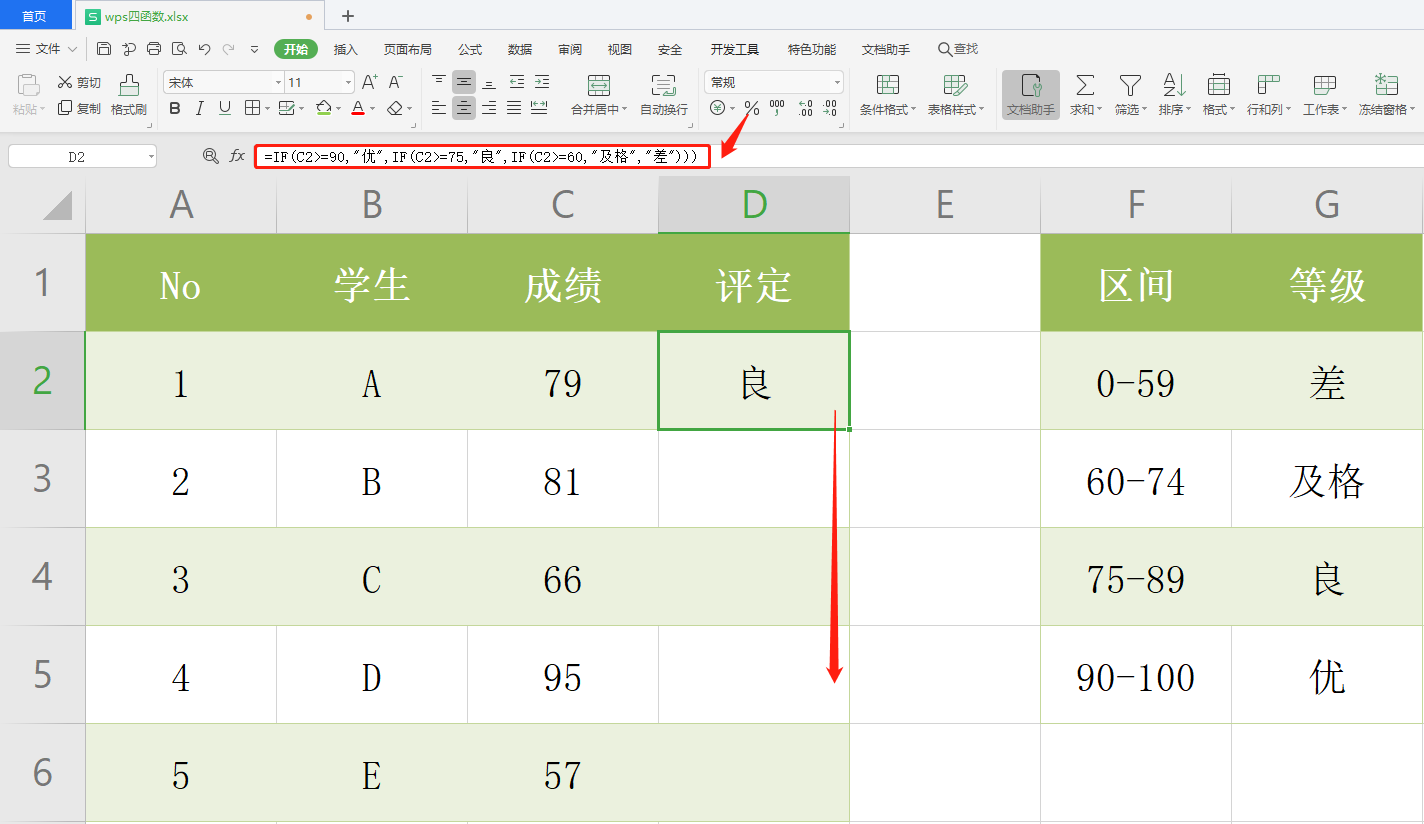Click the Print Preview icon
Viewport: 1424px width, 824px height.
click(x=179, y=48)
